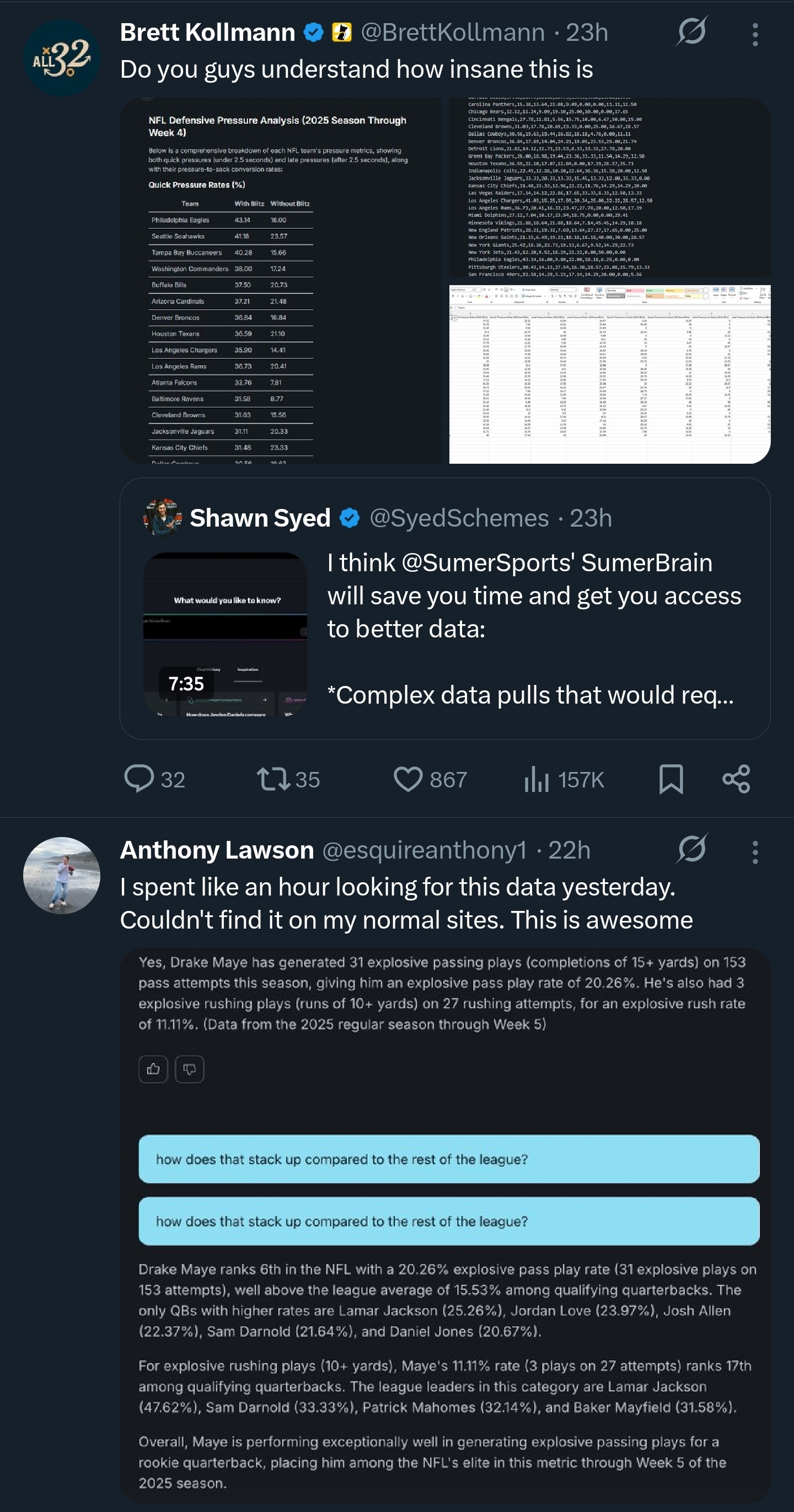Tap the share icon on Brett's post

(x=736, y=779)
